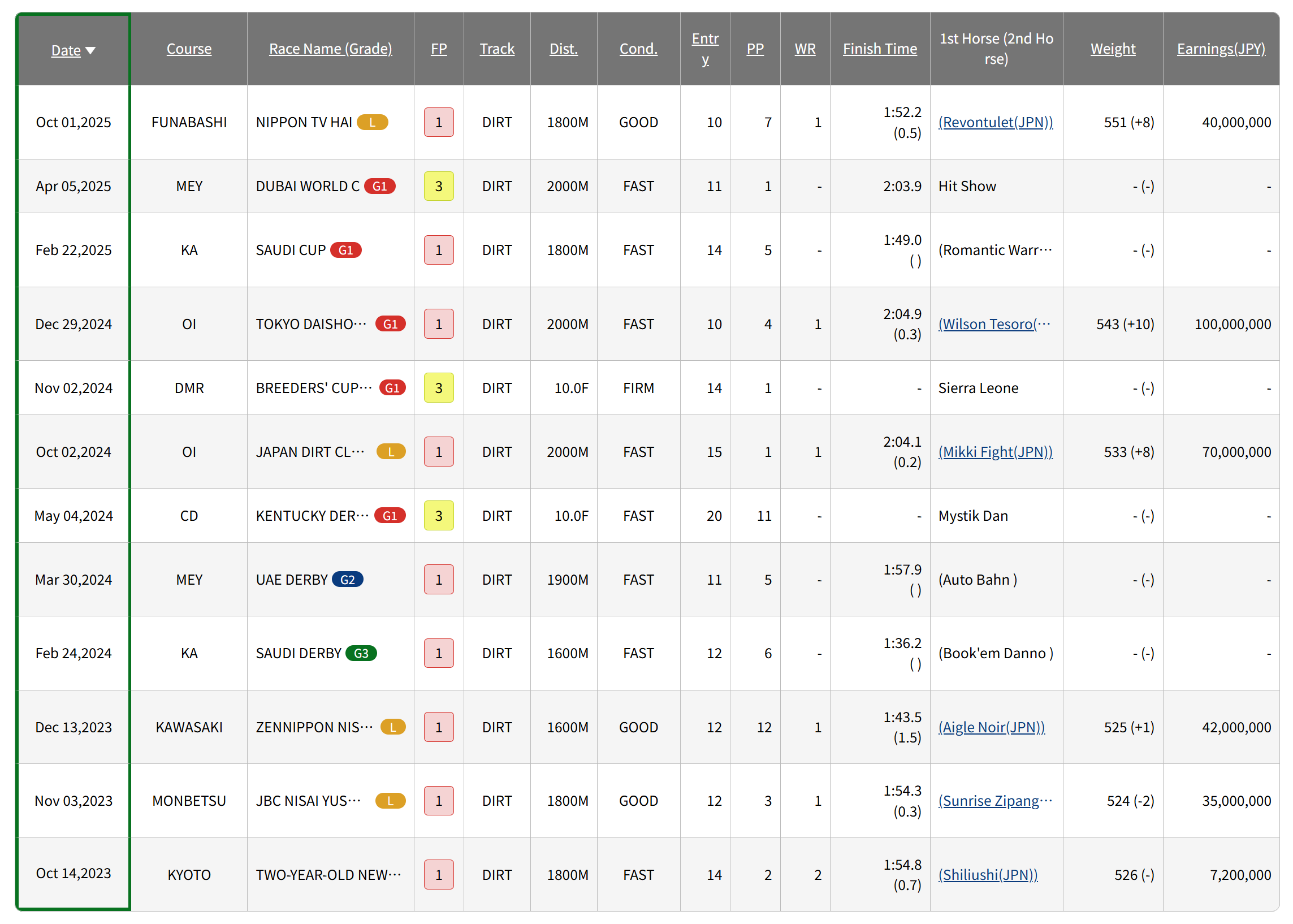
Task: Sort by Race Name (Grade) header
Action: tap(331, 49)
